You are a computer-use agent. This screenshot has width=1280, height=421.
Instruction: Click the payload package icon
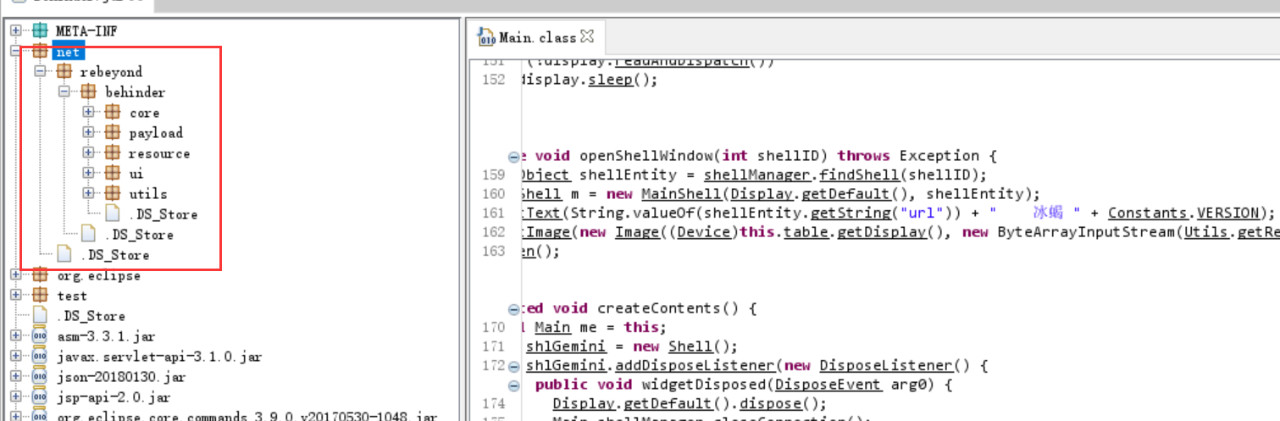click(112, 132)
